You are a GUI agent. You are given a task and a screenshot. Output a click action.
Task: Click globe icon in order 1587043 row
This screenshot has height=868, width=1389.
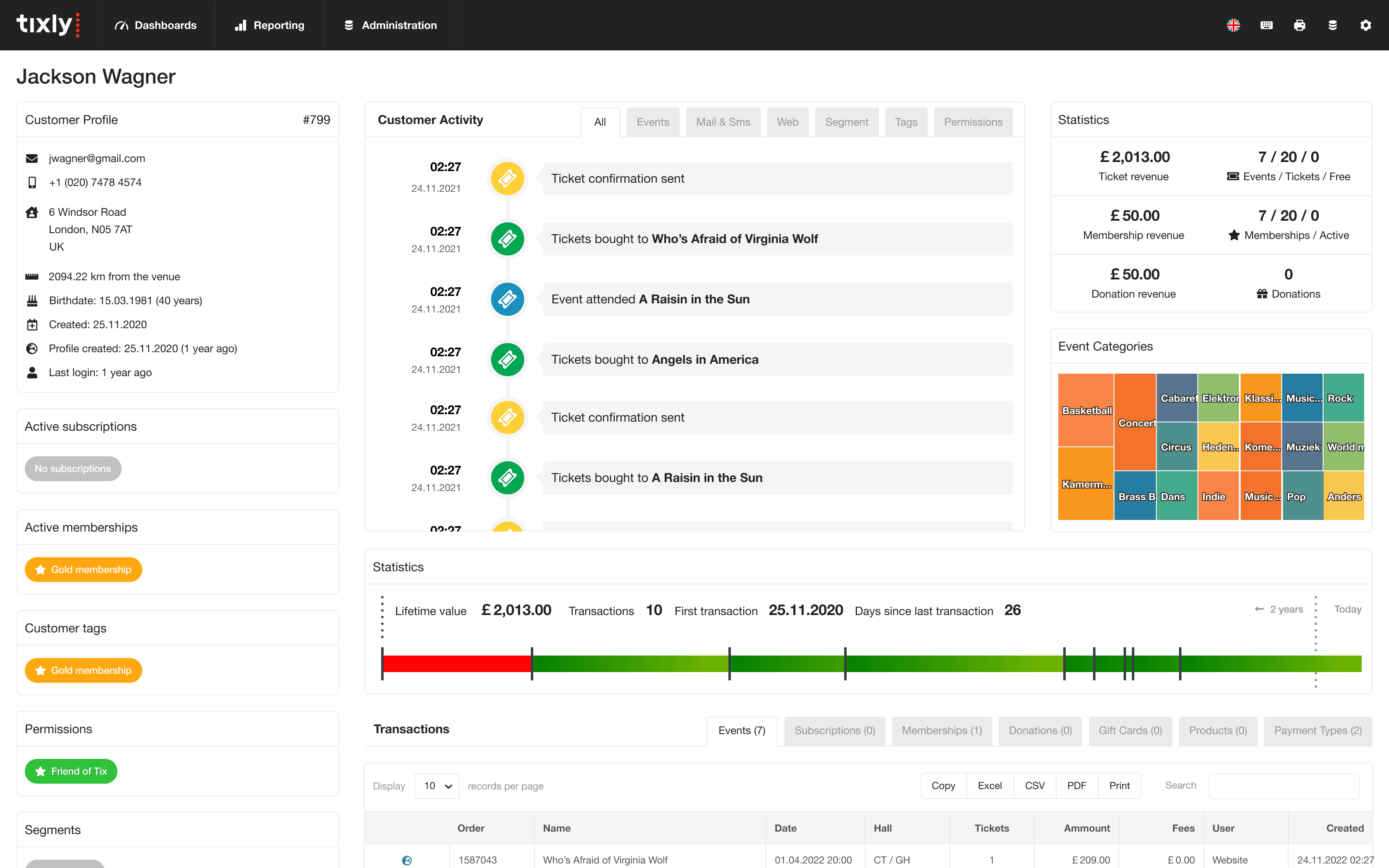click(x=407, y=859)
